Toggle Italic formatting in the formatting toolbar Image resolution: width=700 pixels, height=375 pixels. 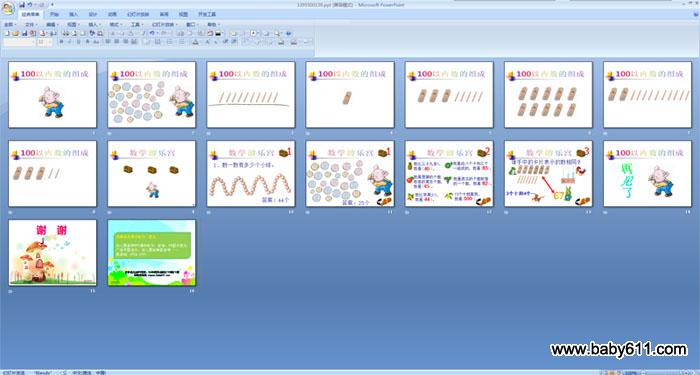tap(70, 42)
